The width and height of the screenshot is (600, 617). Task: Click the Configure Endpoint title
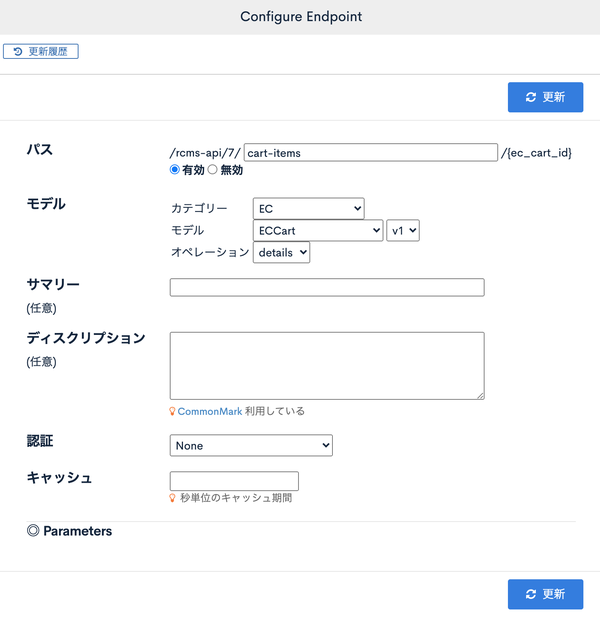point(301,17)
